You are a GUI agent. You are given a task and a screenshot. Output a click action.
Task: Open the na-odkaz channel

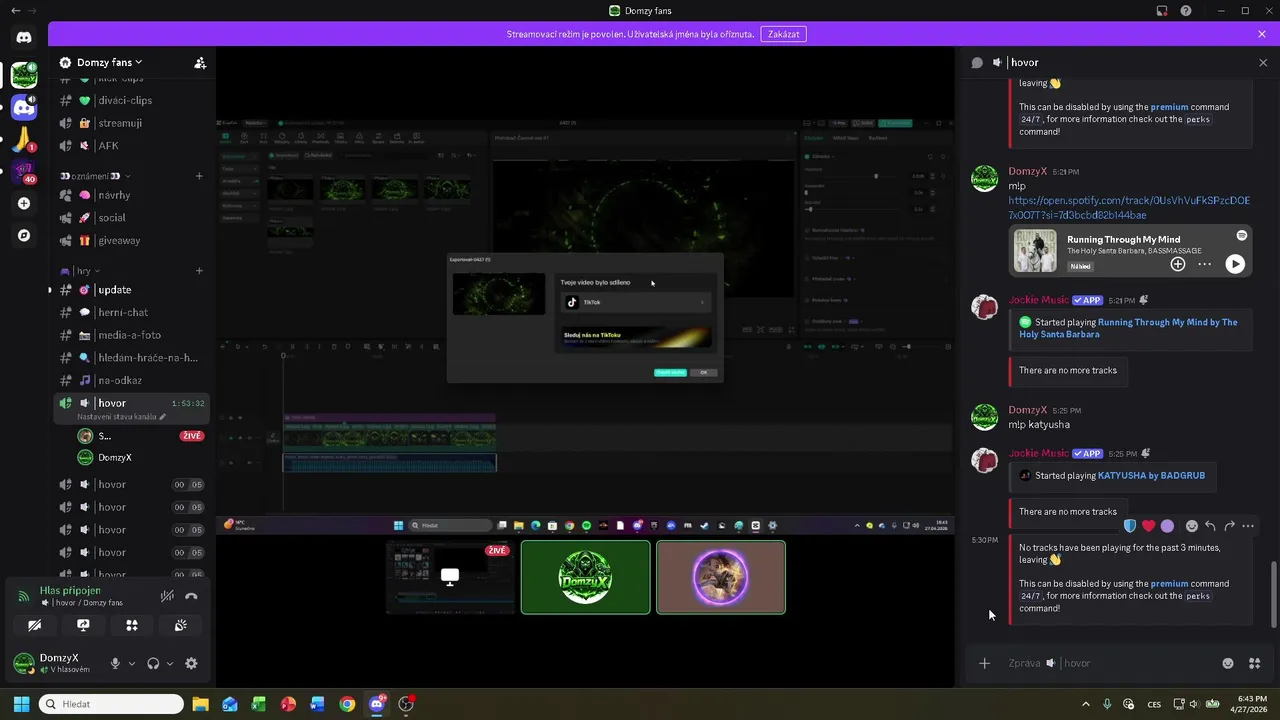pos(131,380)
